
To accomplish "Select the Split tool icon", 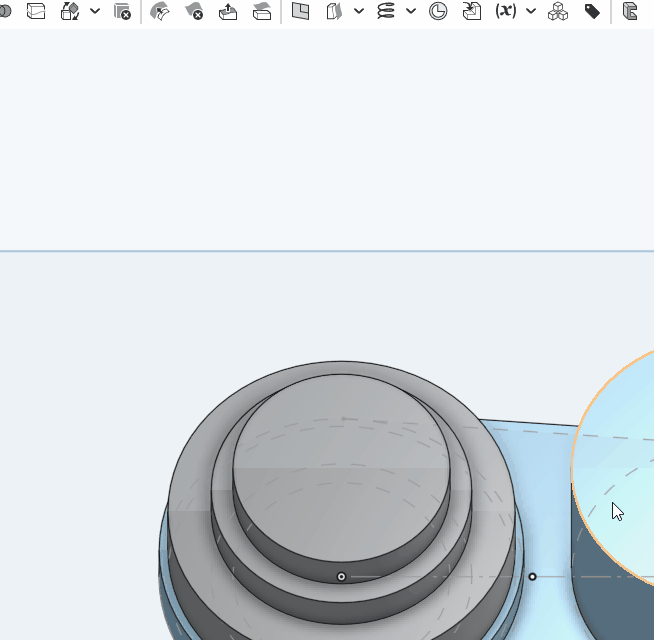I will [x=36, y=12].
